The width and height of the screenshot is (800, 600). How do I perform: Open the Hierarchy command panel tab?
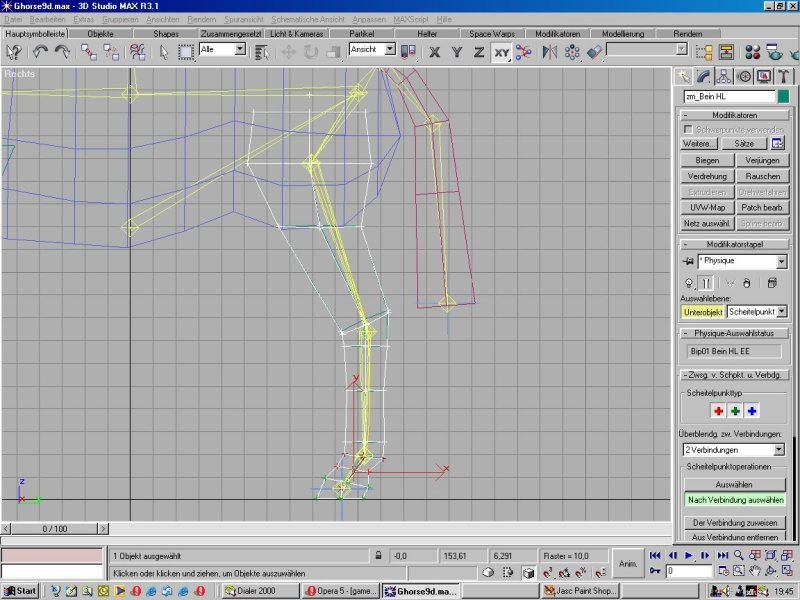pos(725,76)
